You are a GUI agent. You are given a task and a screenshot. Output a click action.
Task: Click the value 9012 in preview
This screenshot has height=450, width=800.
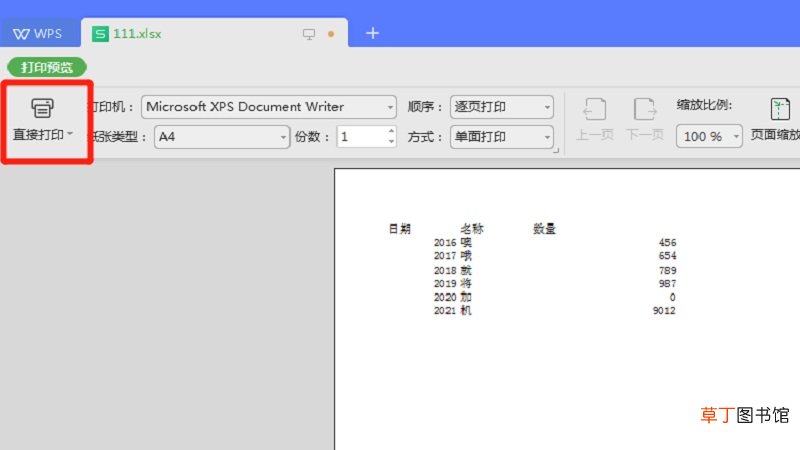click(x=664, y=310)
